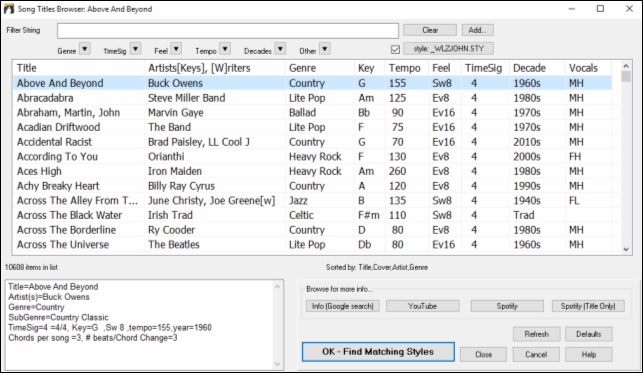The height and width of the screenshot is (373, 643).
Task: Click the F#m key cell
Action: click(369, 215)
